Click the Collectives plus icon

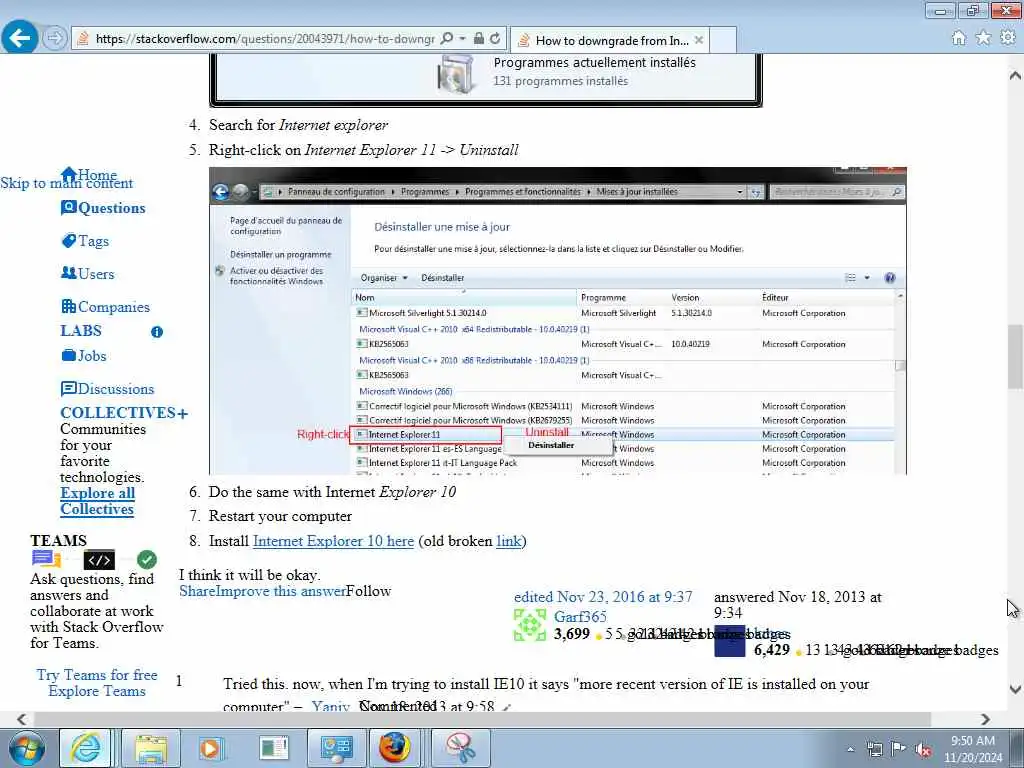click(x=182, y=413)
